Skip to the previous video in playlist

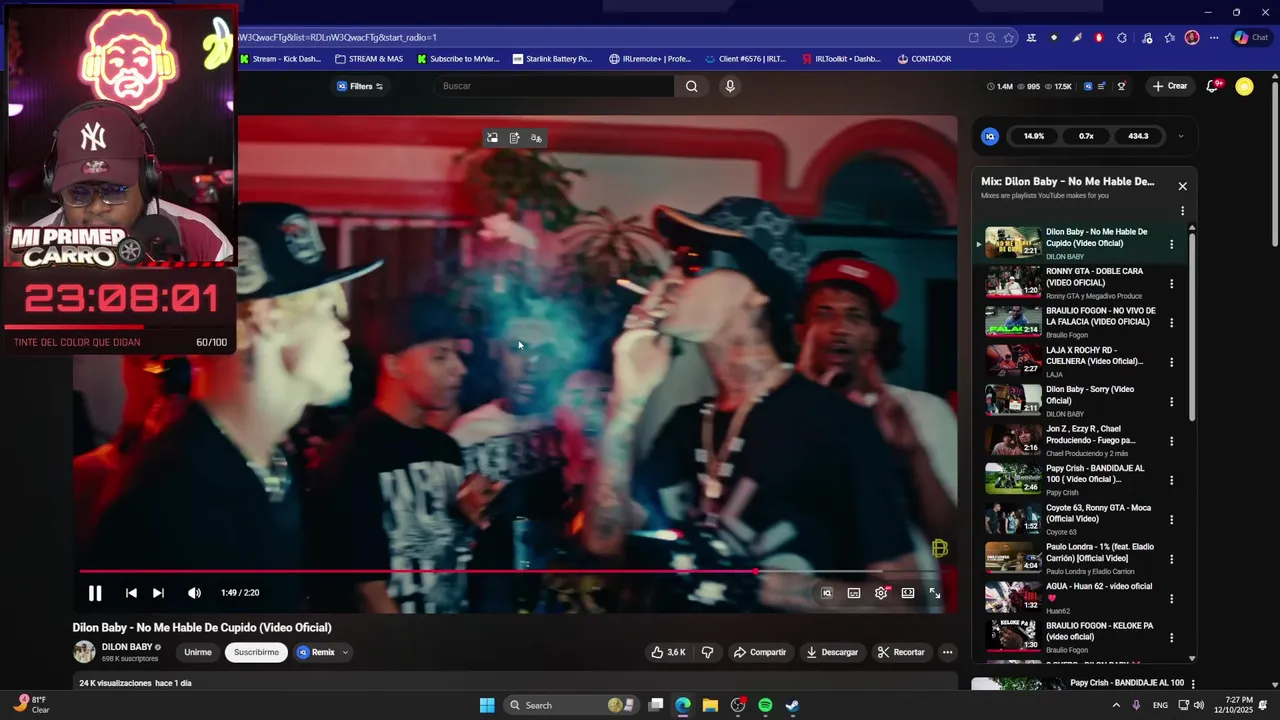click(x=131, y=593)
